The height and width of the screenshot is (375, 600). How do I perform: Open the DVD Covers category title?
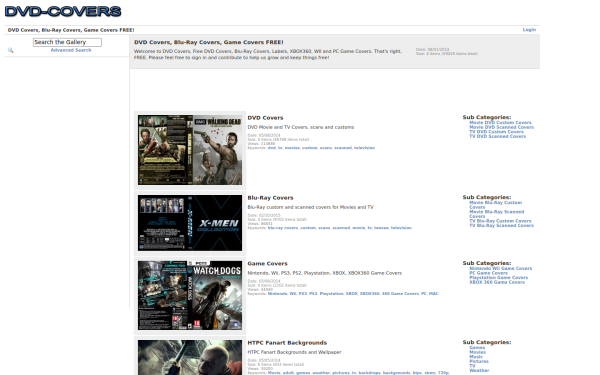tap(265, 118)
